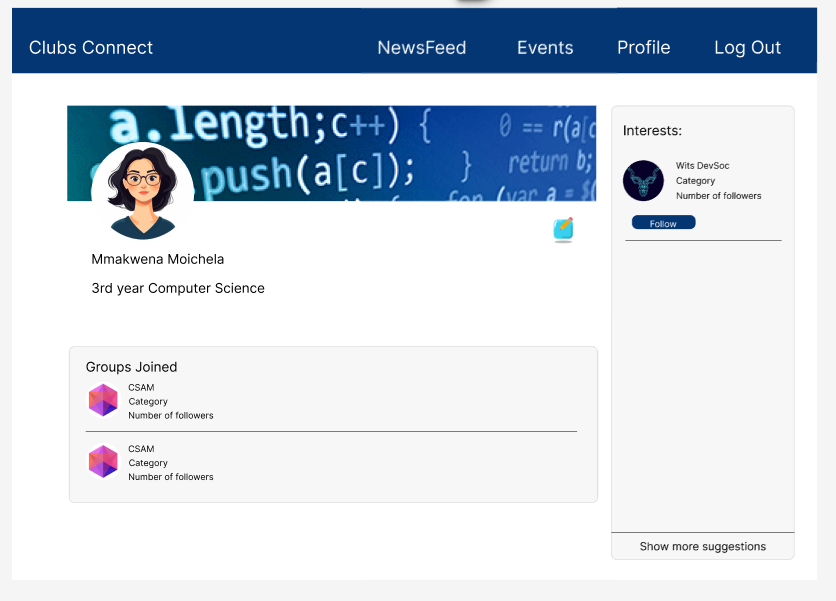Click the profile avatar picture
This screenshot has height=601, width=836.
click(x=142, y=192)
